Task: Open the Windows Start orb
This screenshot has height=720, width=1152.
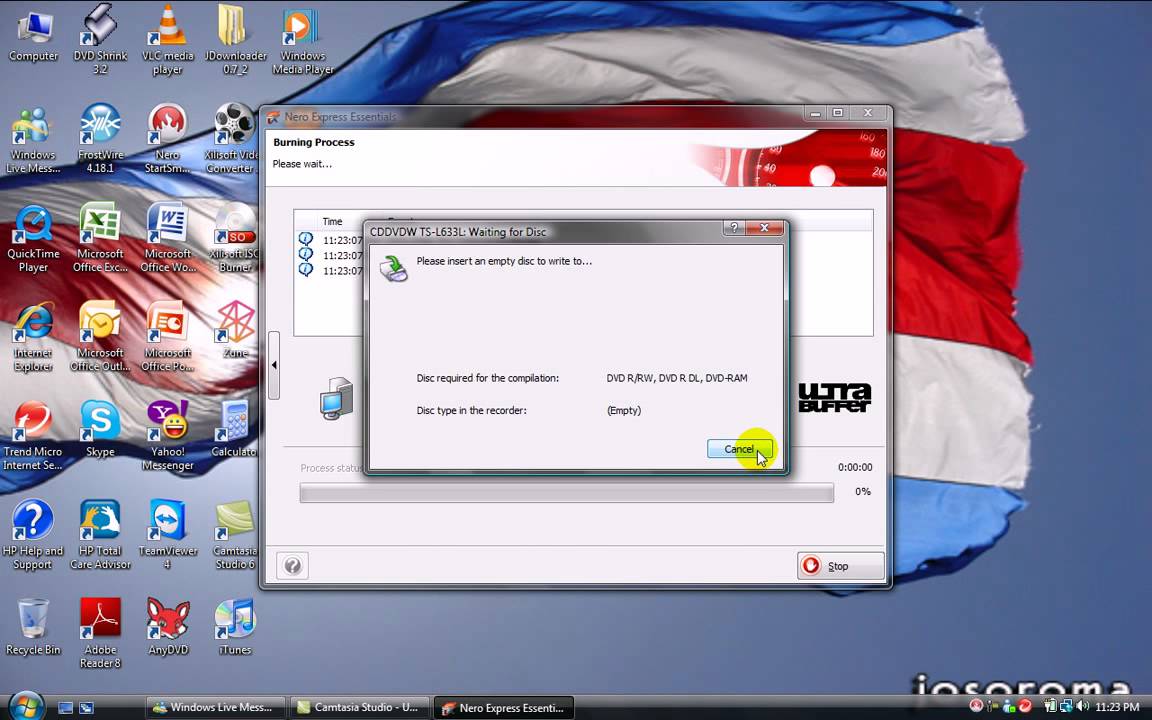Action: 26,707
